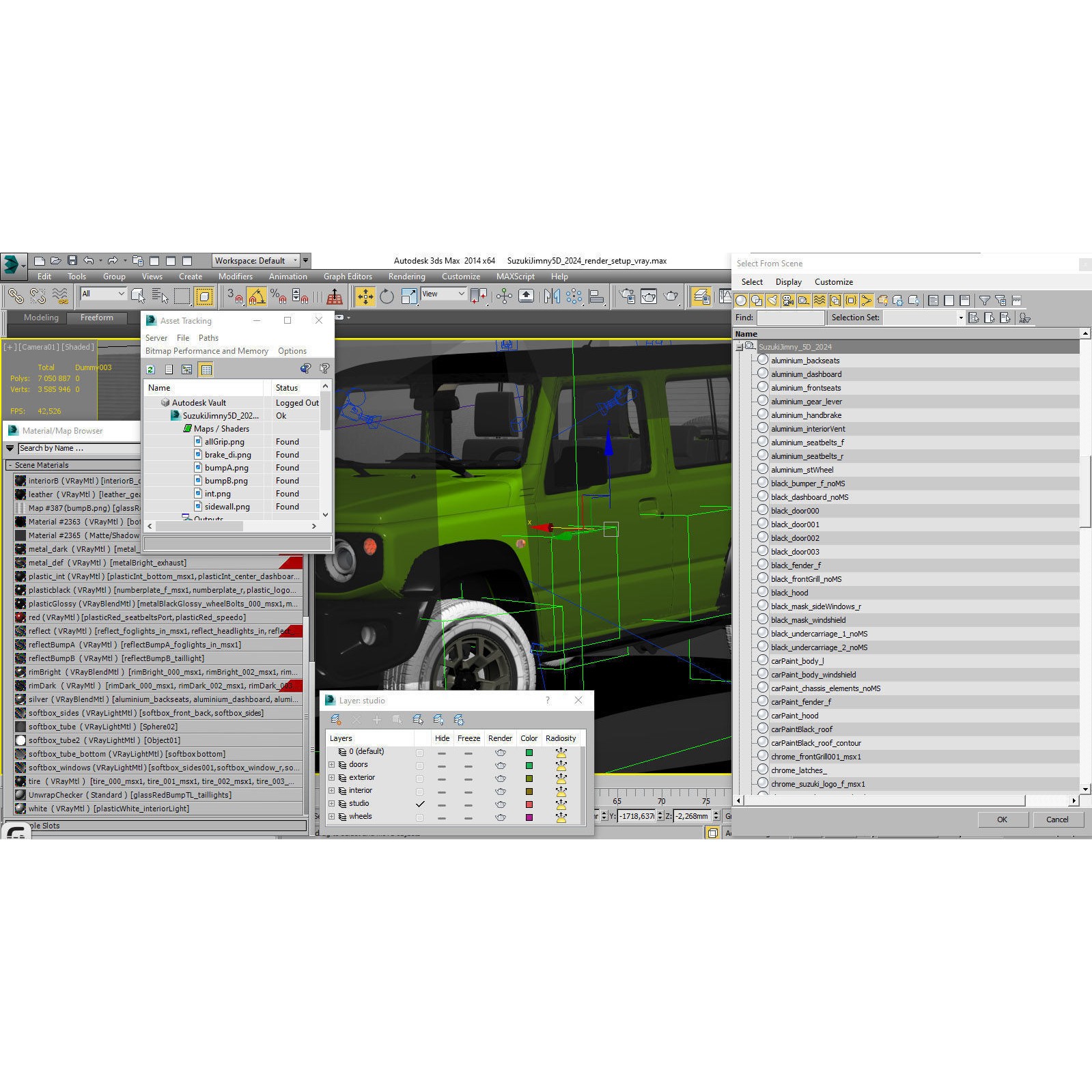Click Cancel in Select From Scene dialog
This screenshot has width=1092, height=1092.
coord(1057,820)
